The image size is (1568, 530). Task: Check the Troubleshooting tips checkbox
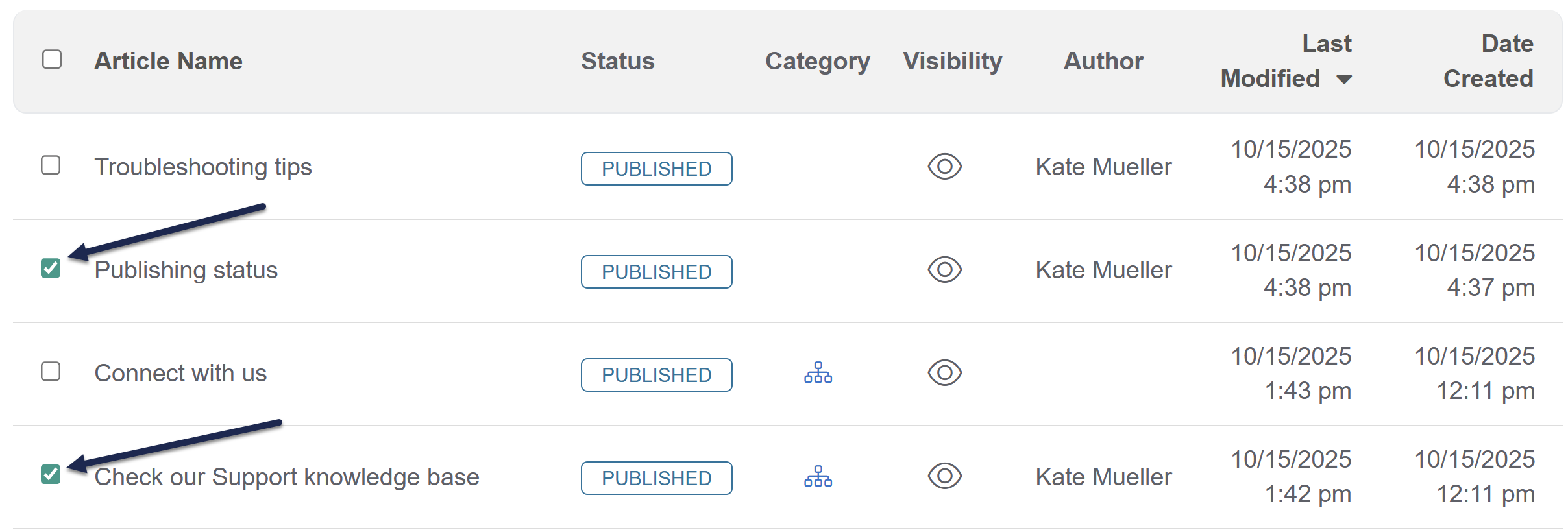point(51,165)
